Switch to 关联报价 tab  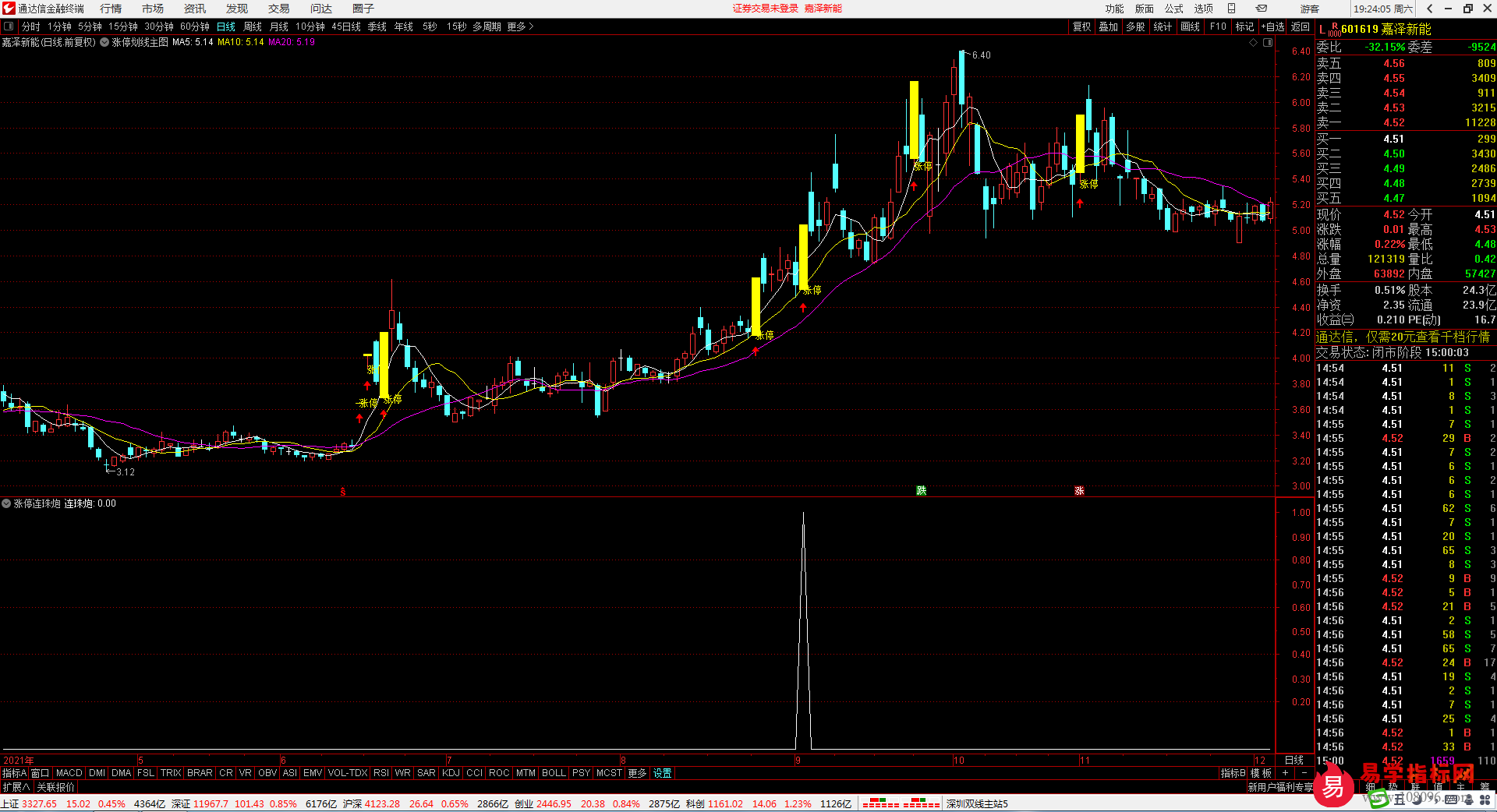[56, 787]
